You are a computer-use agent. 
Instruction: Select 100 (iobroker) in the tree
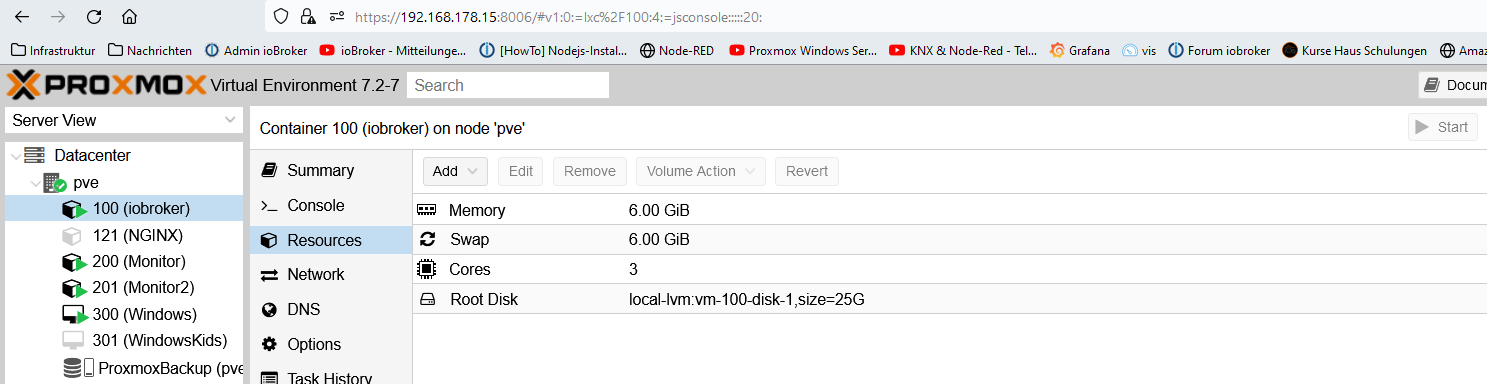[125, 209]
